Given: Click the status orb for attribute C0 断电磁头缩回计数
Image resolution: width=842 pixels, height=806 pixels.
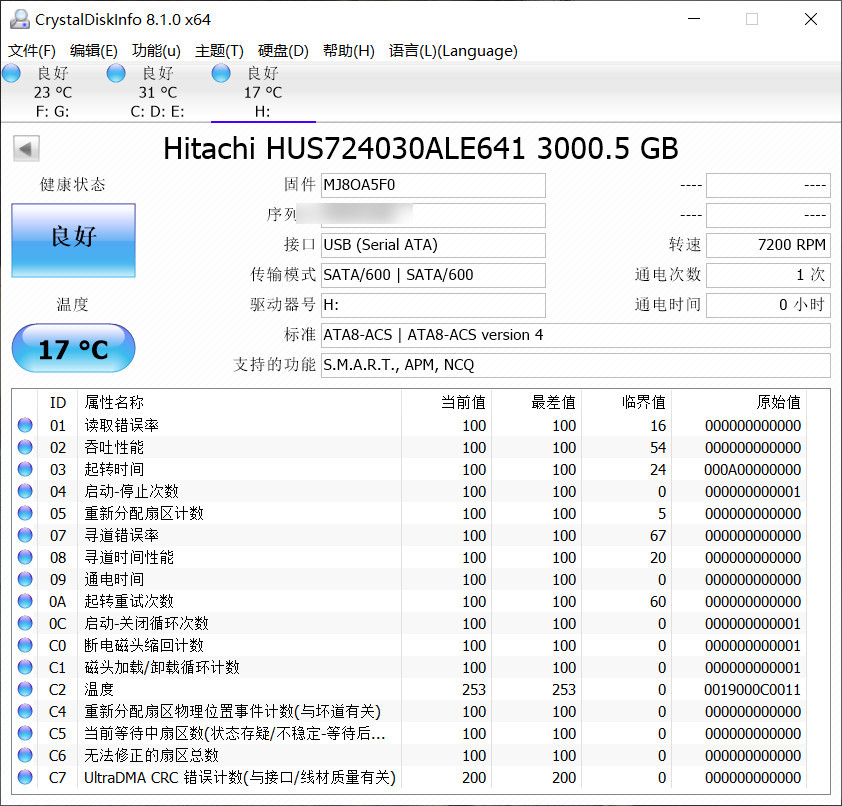Looking at the screenshot, I should point(25,645).
